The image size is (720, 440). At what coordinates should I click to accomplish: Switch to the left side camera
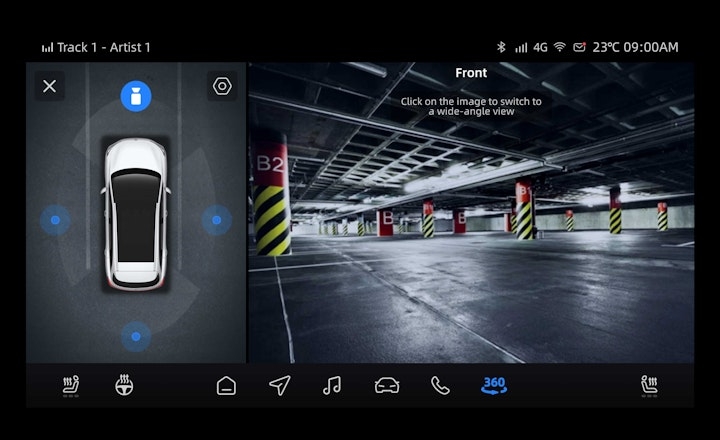coord(55,220)
